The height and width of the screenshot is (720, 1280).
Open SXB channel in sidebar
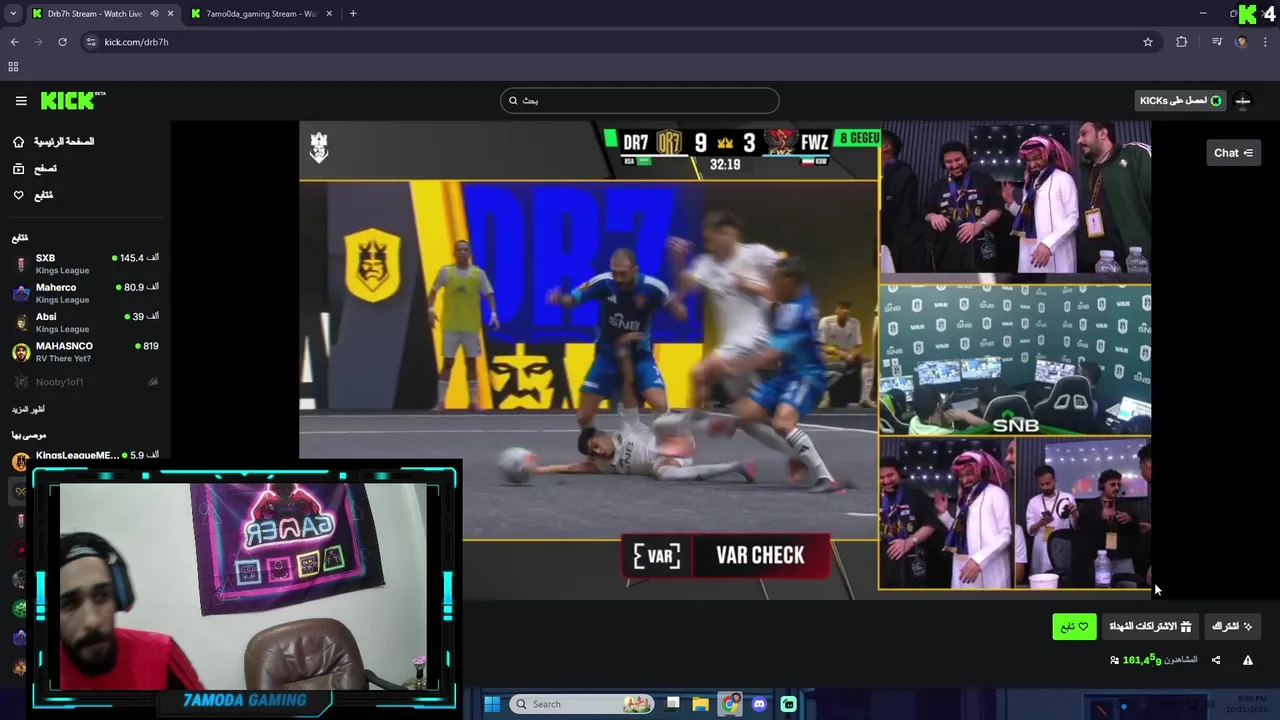(85, 264)
